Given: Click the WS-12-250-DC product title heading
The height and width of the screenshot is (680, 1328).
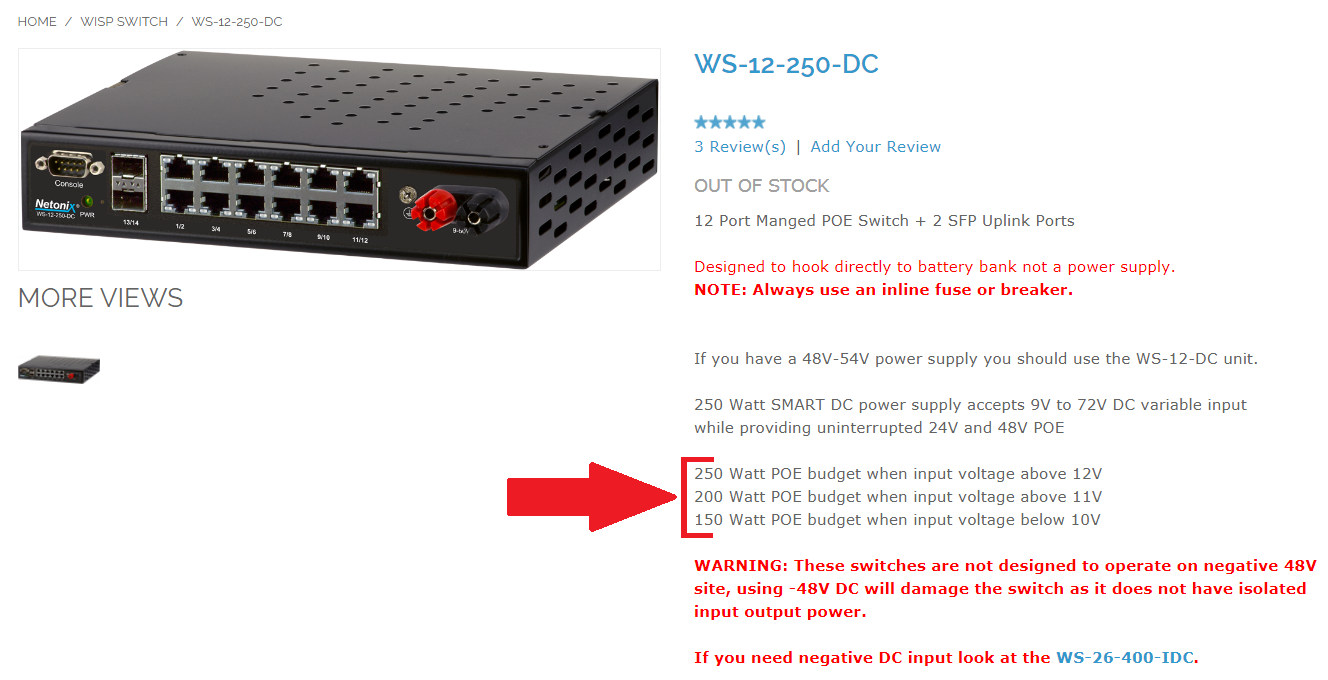Looking at the screenshot, I should (x=786, y=64).
